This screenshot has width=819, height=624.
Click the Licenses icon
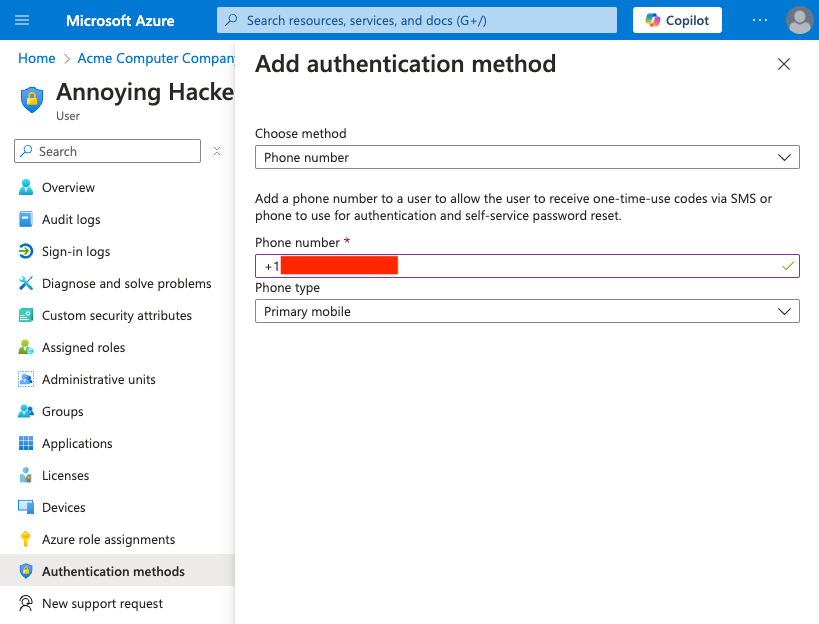[x=26, y=475]
